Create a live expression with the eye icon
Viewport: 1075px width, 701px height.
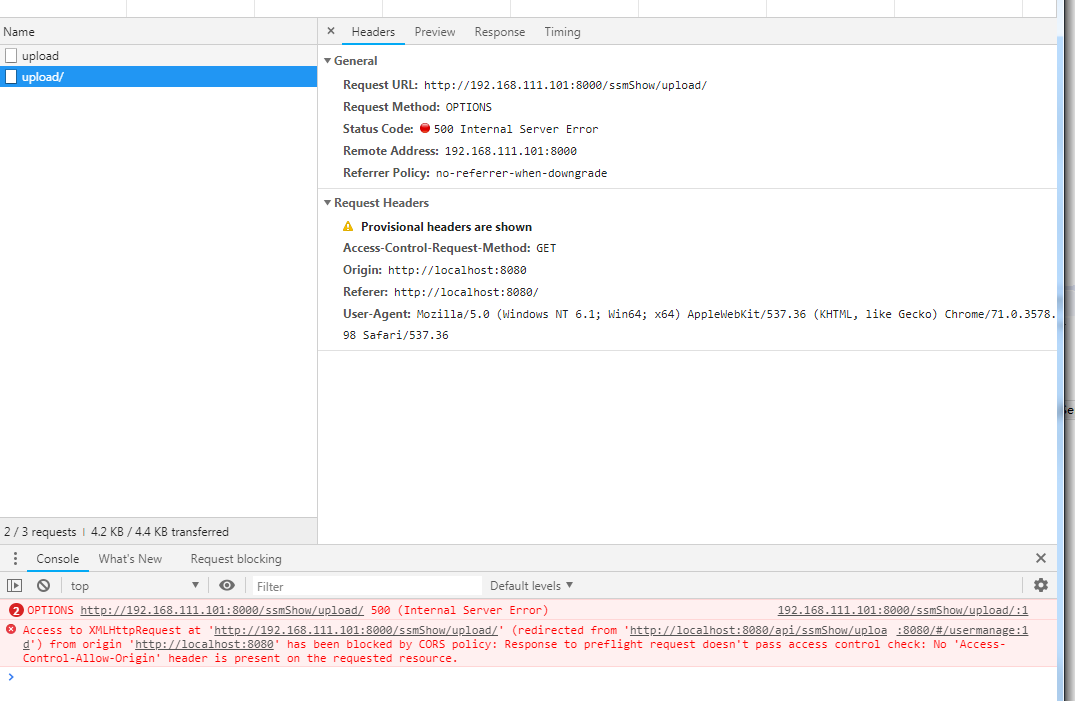[227, 585]
